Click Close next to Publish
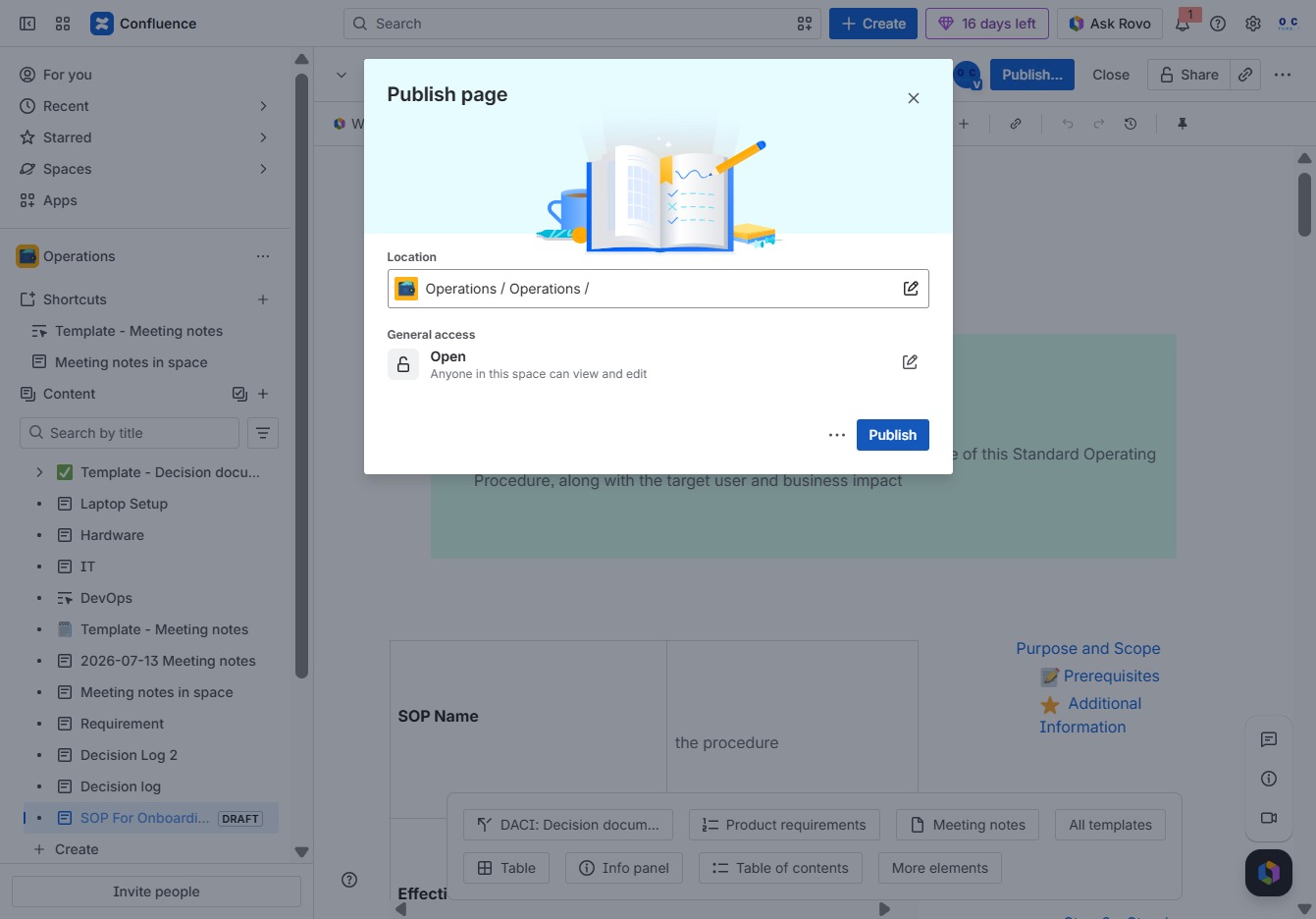Viewport: 1316px width, 919px height. 1111,75
